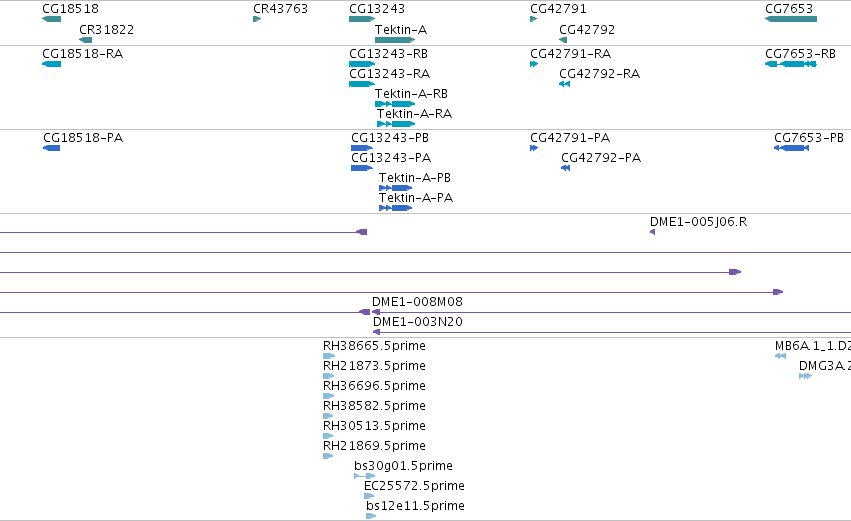Click the CG42791-PA protein arrow
851x521 pixels.
click(534, 148)
